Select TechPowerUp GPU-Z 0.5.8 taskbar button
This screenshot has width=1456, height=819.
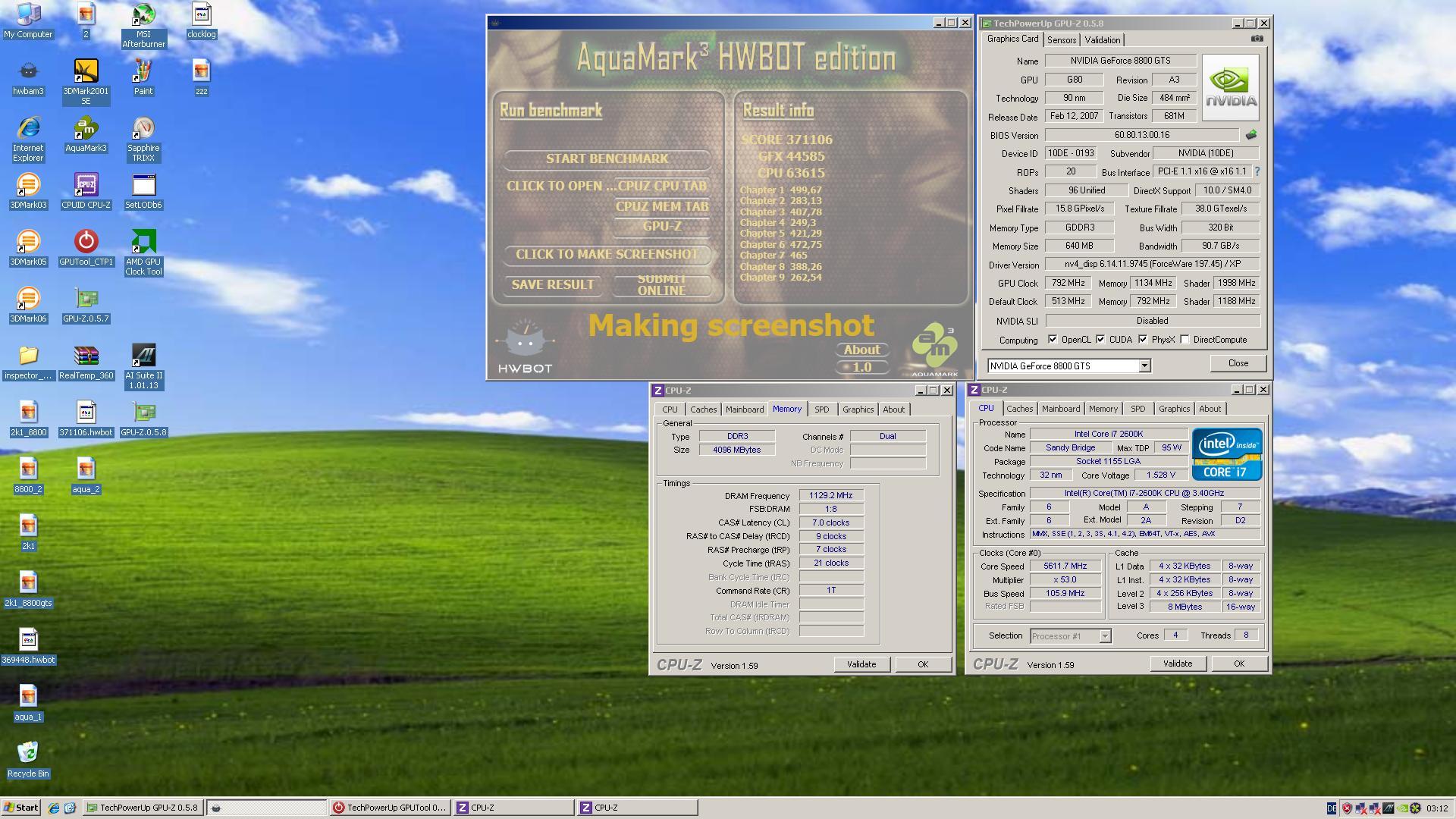[143, 808]
